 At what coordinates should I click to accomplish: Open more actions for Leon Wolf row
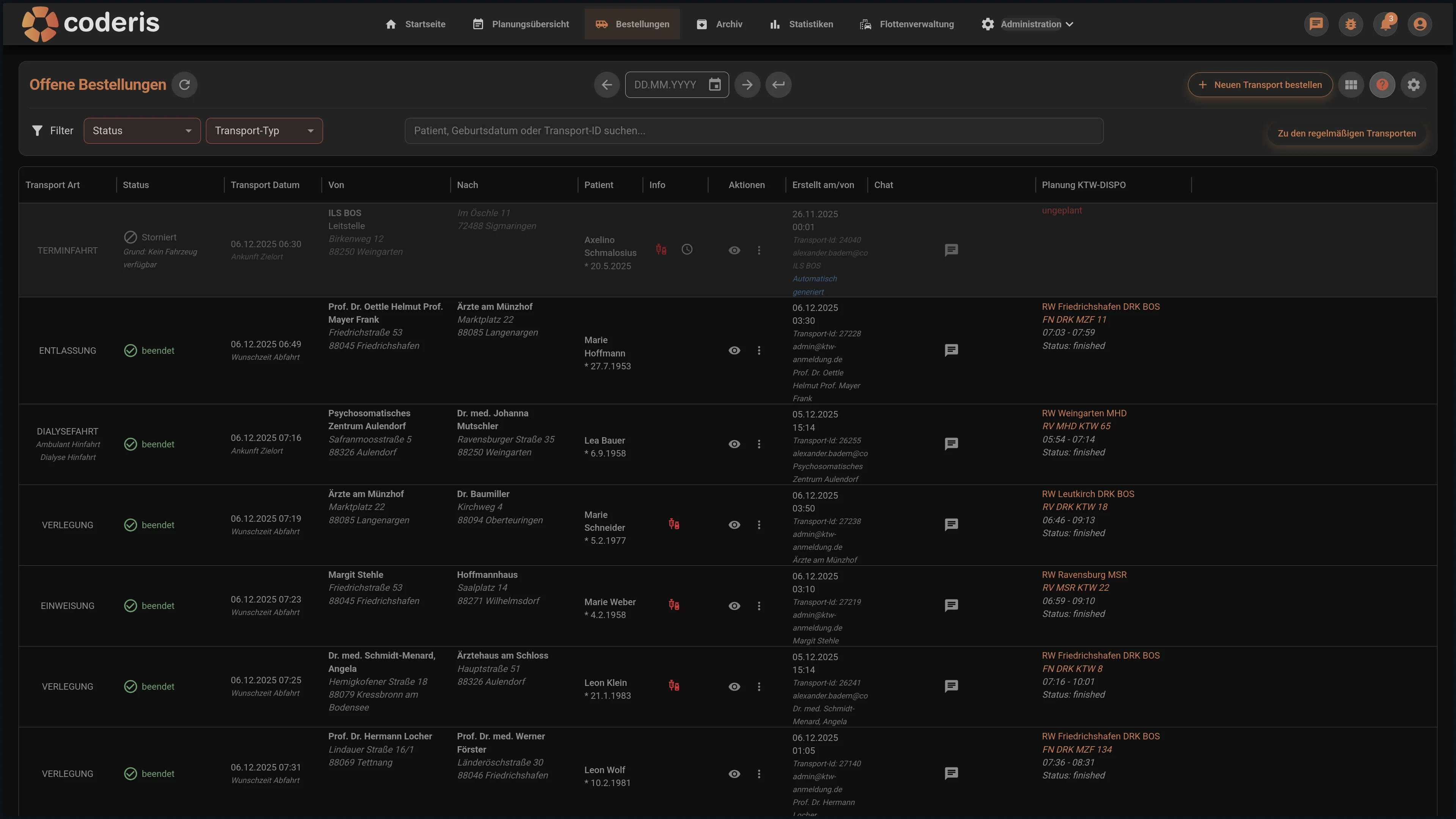click(x=759, y=774)
